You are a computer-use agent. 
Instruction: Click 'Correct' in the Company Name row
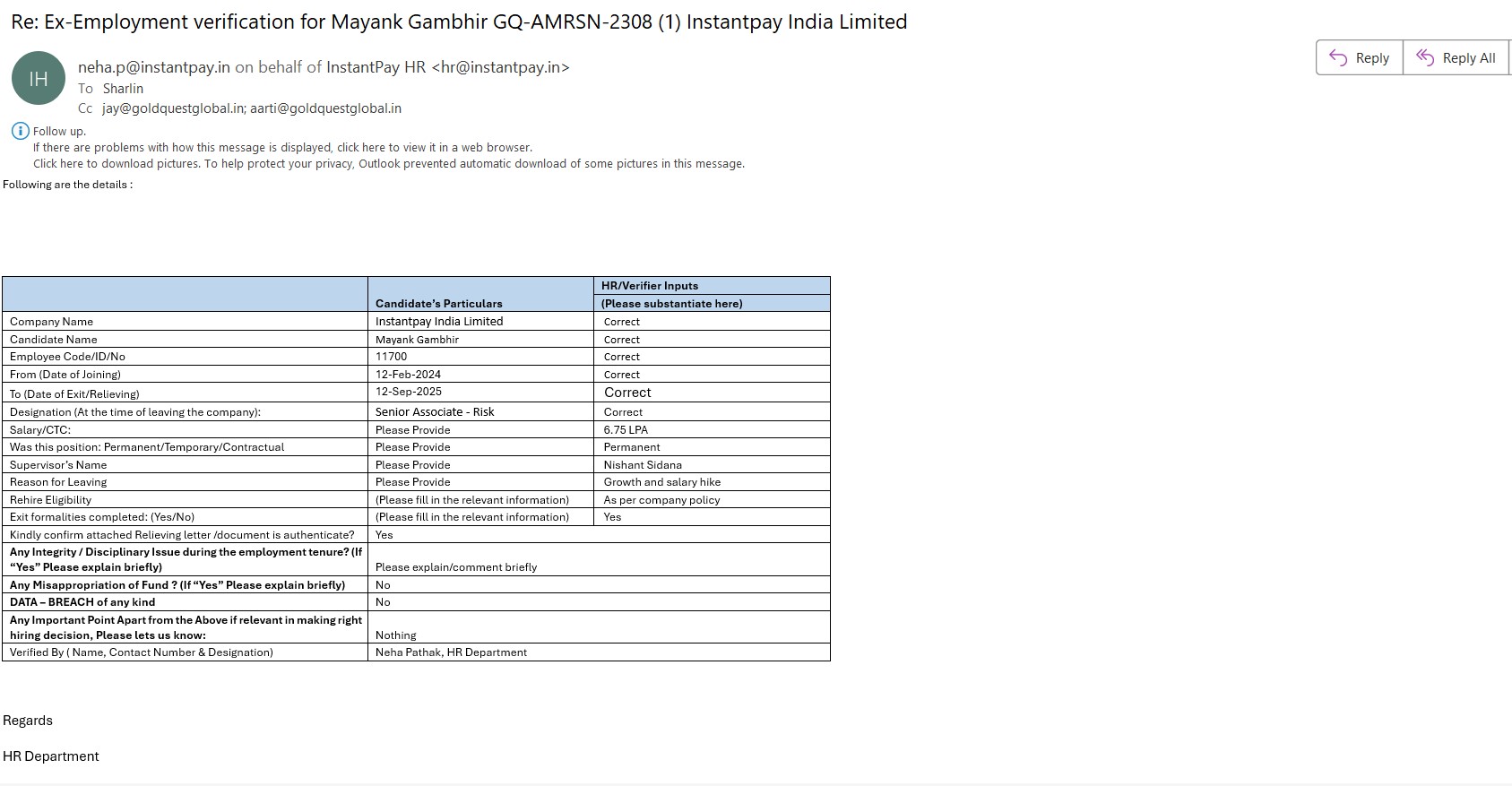(x=622, y=322)
